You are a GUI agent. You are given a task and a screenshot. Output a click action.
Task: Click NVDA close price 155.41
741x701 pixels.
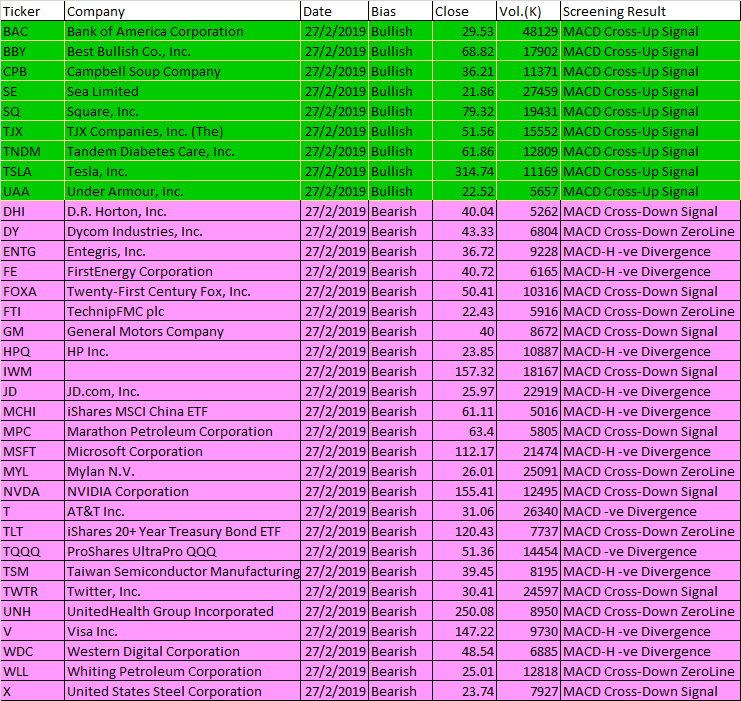click(464, 492)
